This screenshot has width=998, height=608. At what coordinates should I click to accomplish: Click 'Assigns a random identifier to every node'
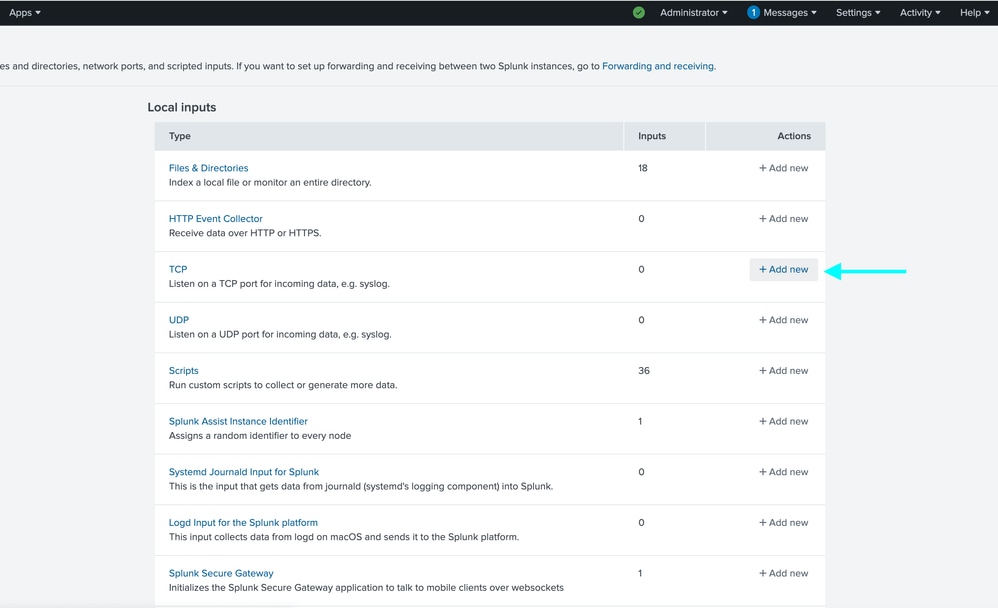pos(260,436)
